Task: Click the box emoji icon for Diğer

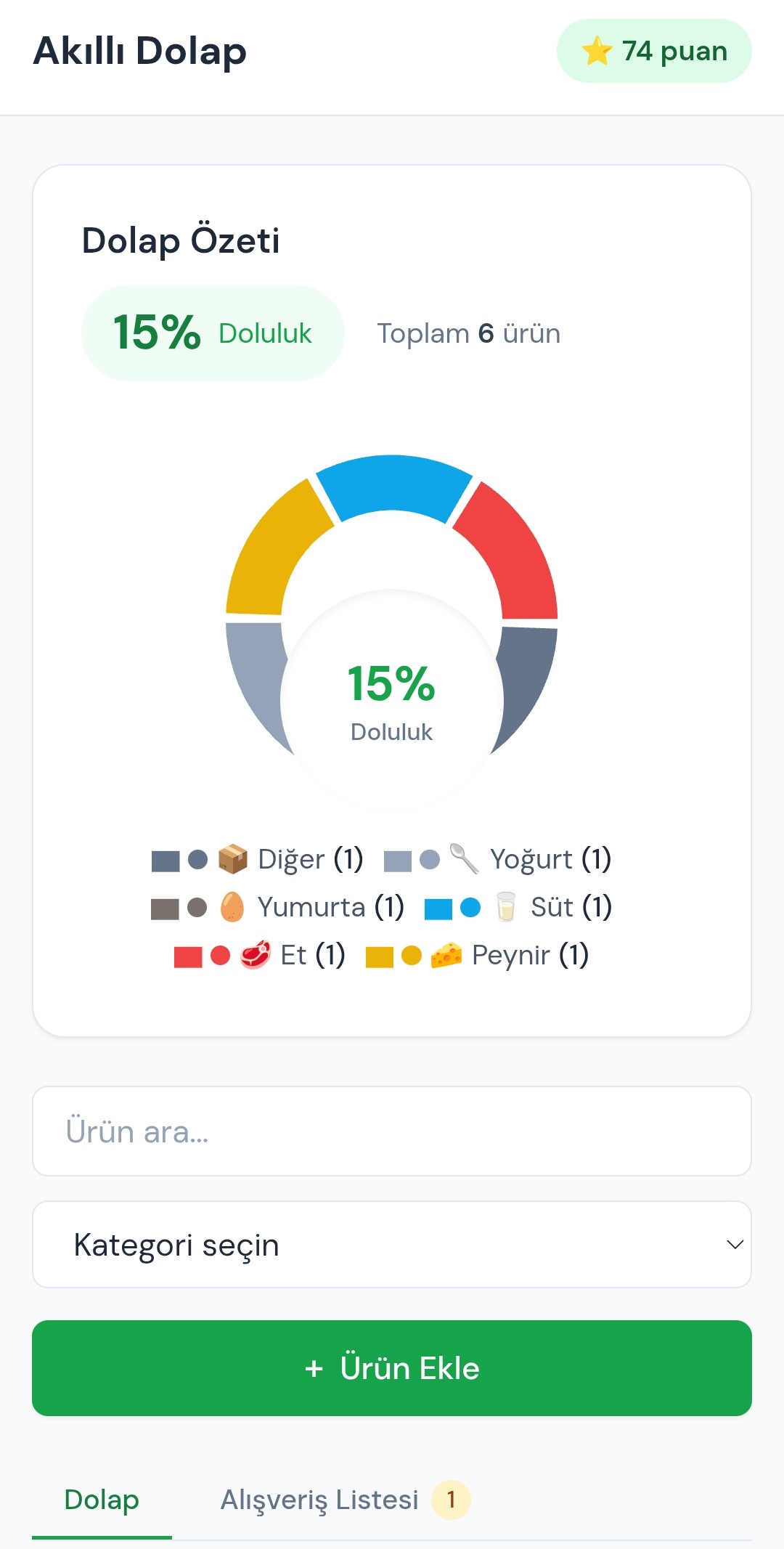Action: [232, 859]
